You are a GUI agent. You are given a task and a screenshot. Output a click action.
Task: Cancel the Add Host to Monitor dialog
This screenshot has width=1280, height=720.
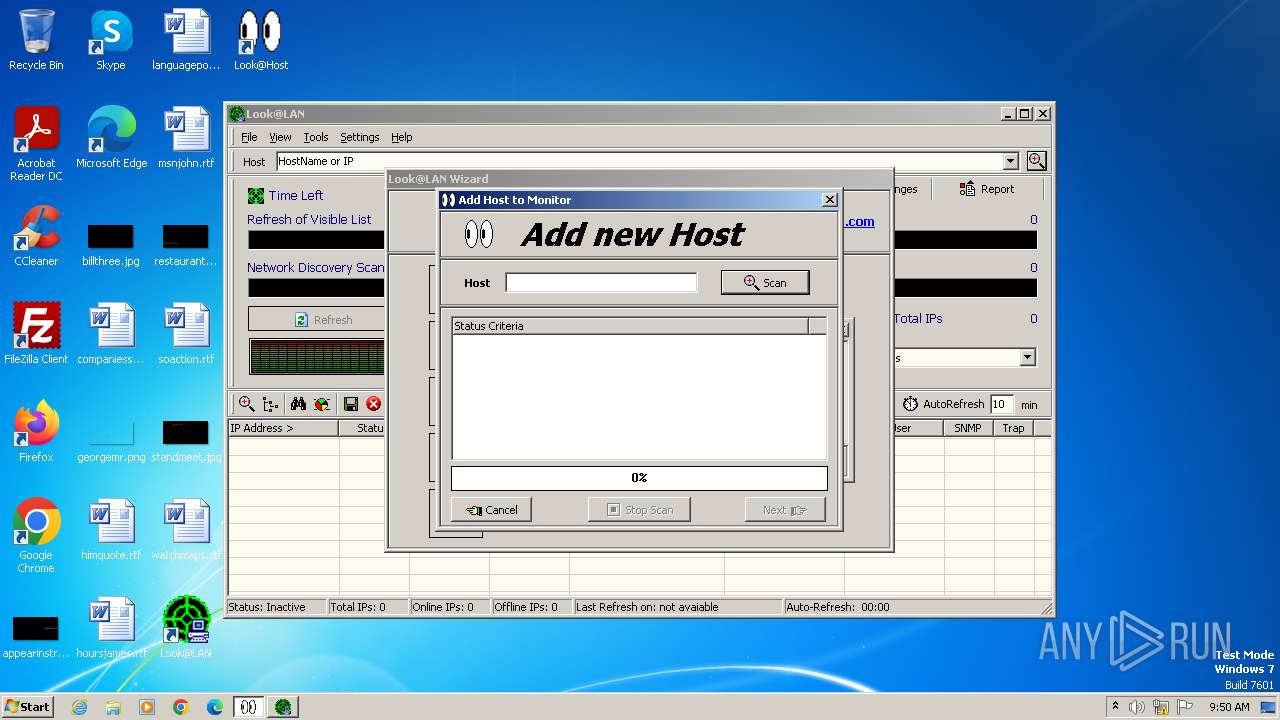click(x=491, y=510)
